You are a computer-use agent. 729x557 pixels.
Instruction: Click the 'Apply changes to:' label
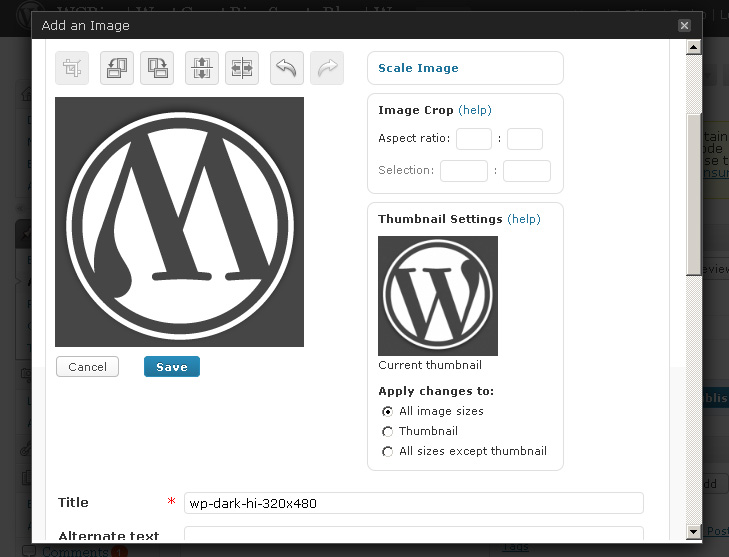click(x=436, y=391)
